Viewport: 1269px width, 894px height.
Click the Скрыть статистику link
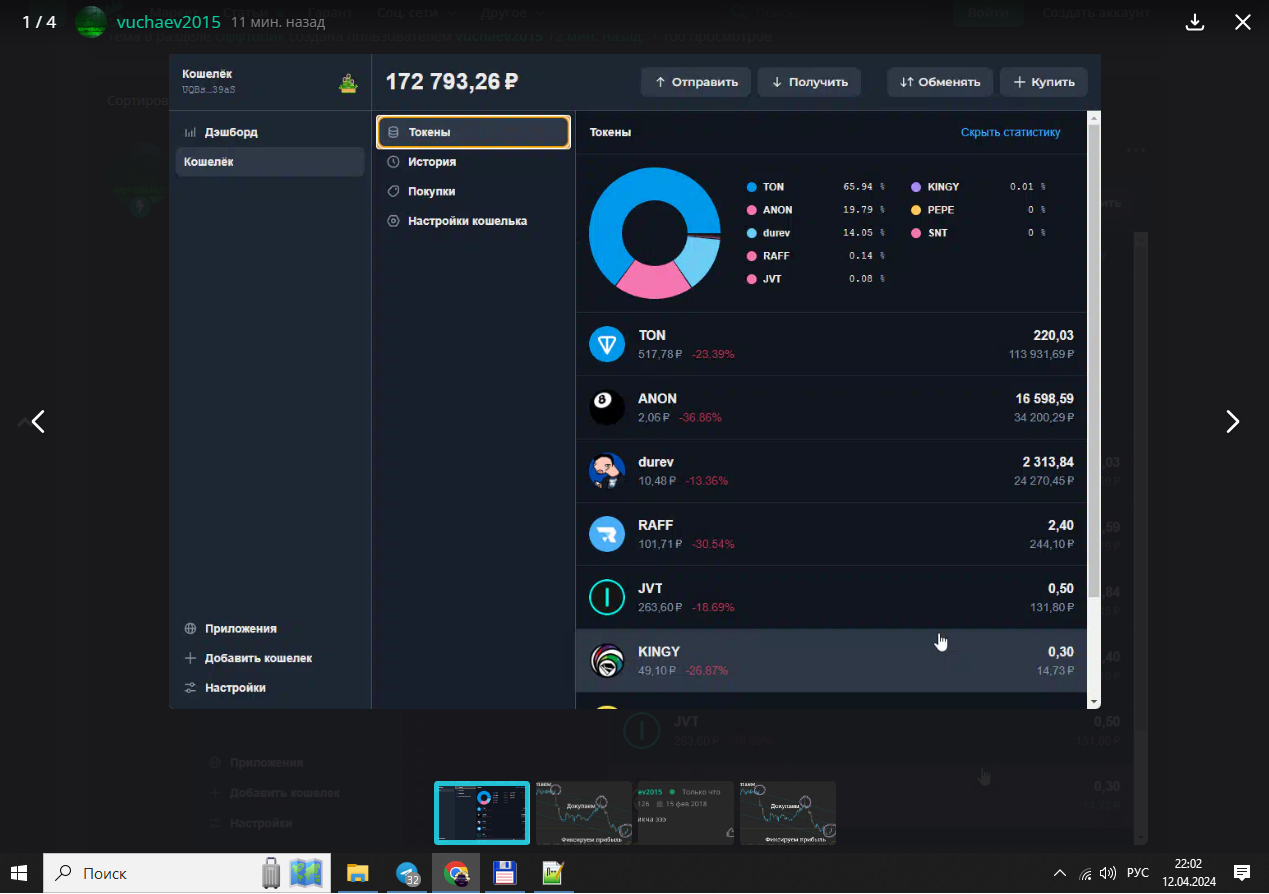coord(1010,132)
